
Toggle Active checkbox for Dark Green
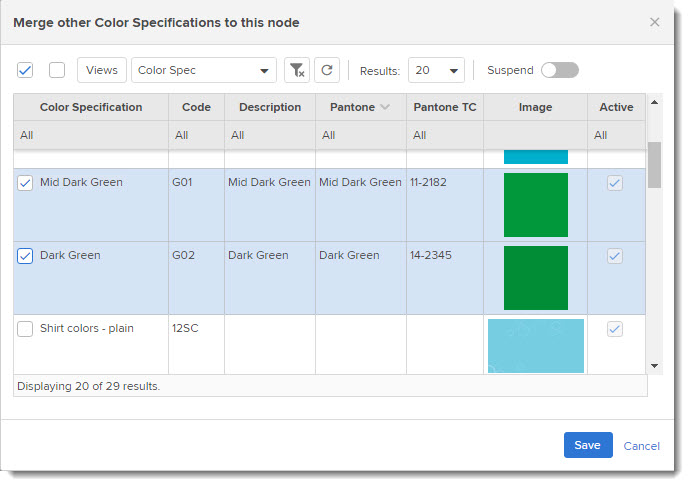pos(615,256)
